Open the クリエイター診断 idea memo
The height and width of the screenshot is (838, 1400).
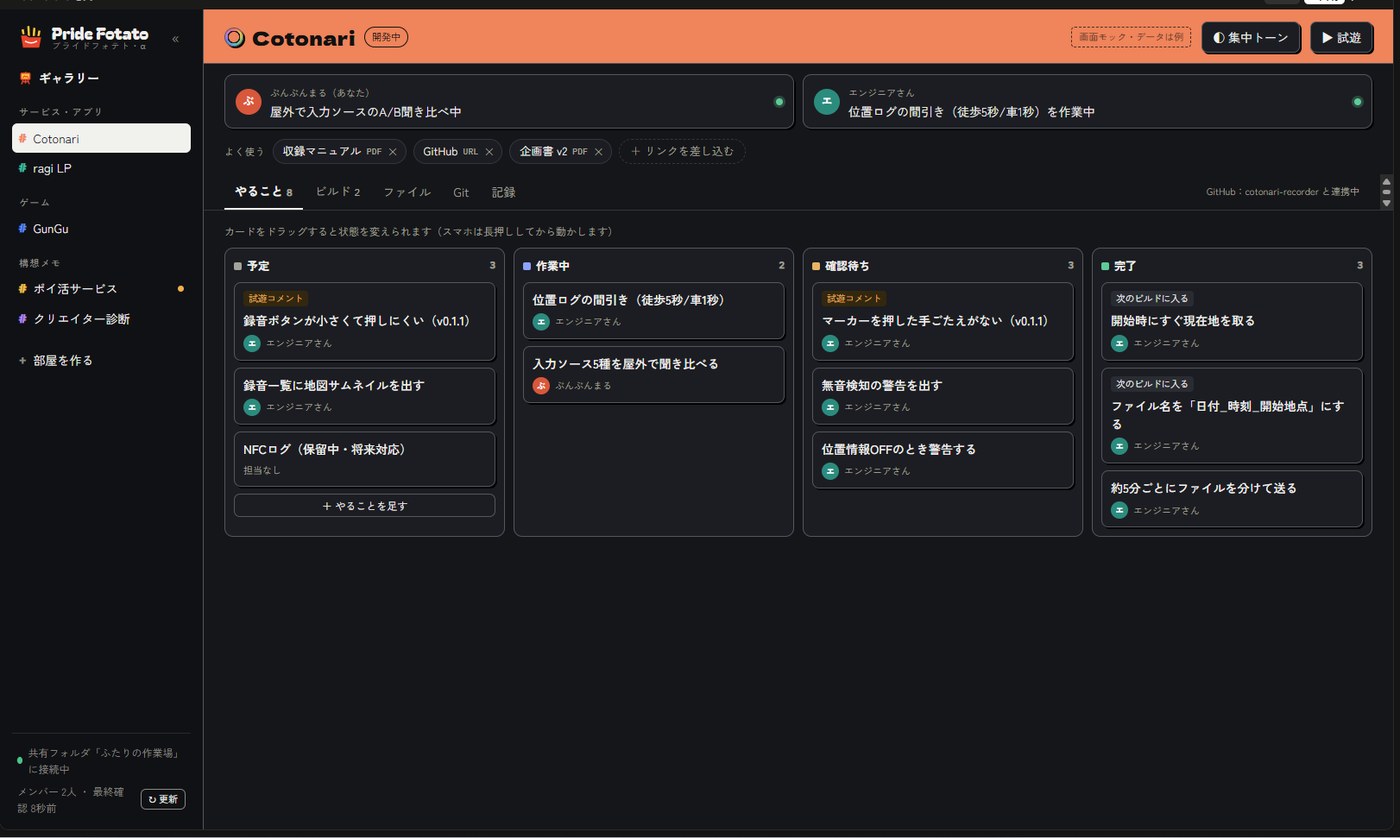click(x=101, y=319)
